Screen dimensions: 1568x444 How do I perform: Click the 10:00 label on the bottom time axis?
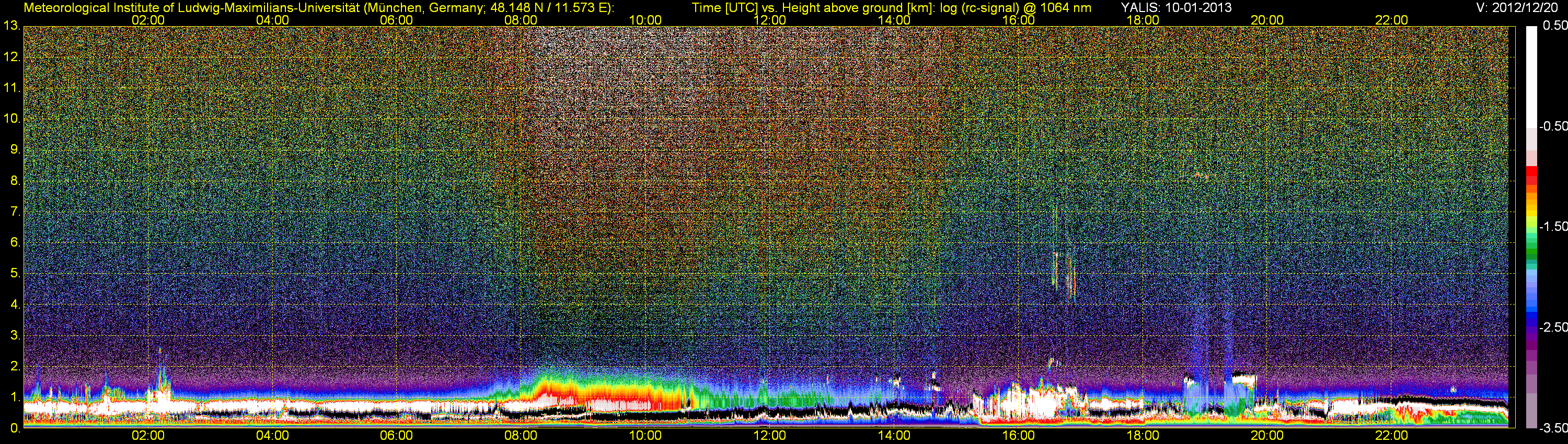(x=645, y=436)
